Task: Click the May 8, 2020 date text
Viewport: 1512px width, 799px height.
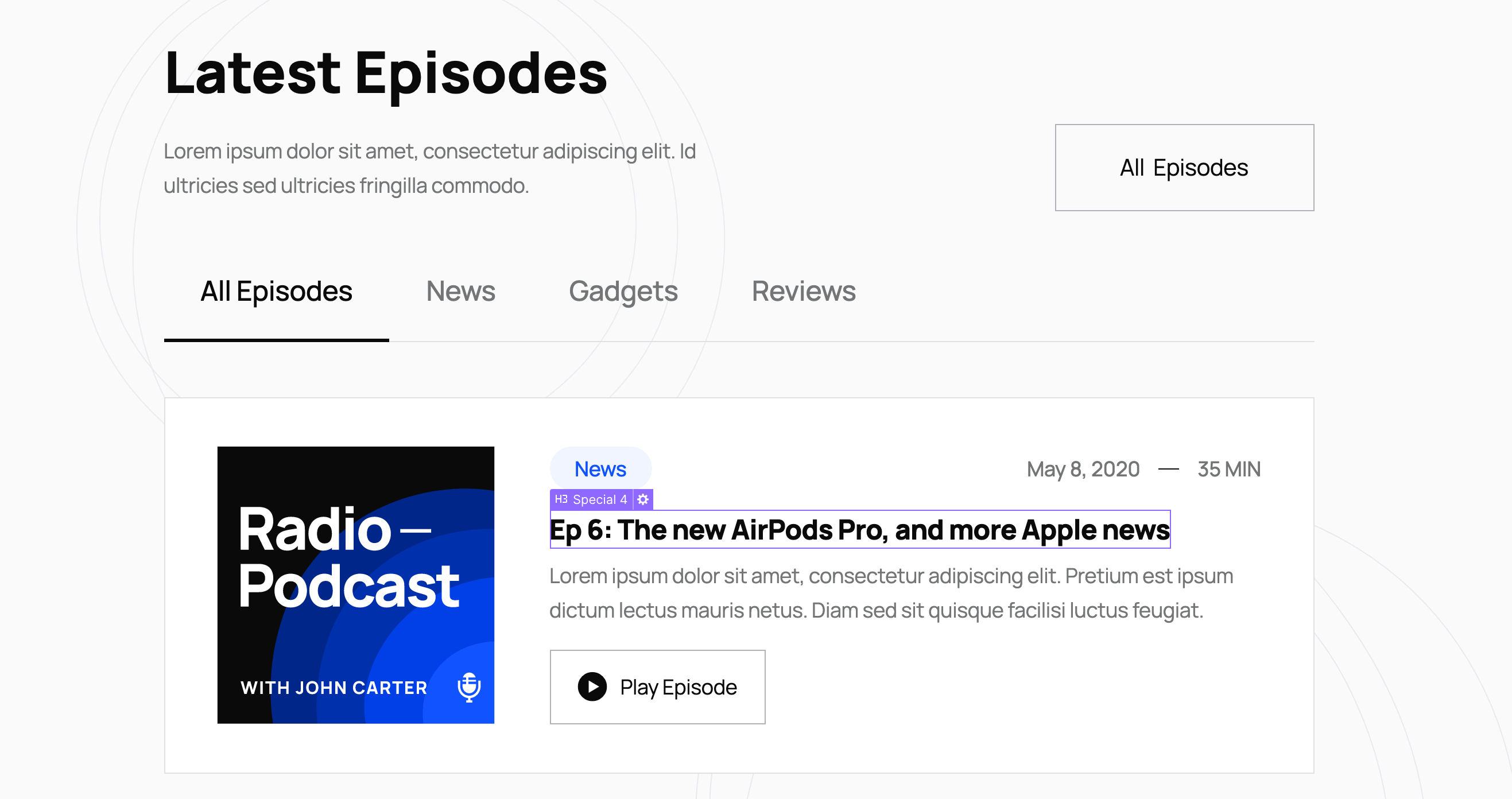Action: tap(1083, 469)
